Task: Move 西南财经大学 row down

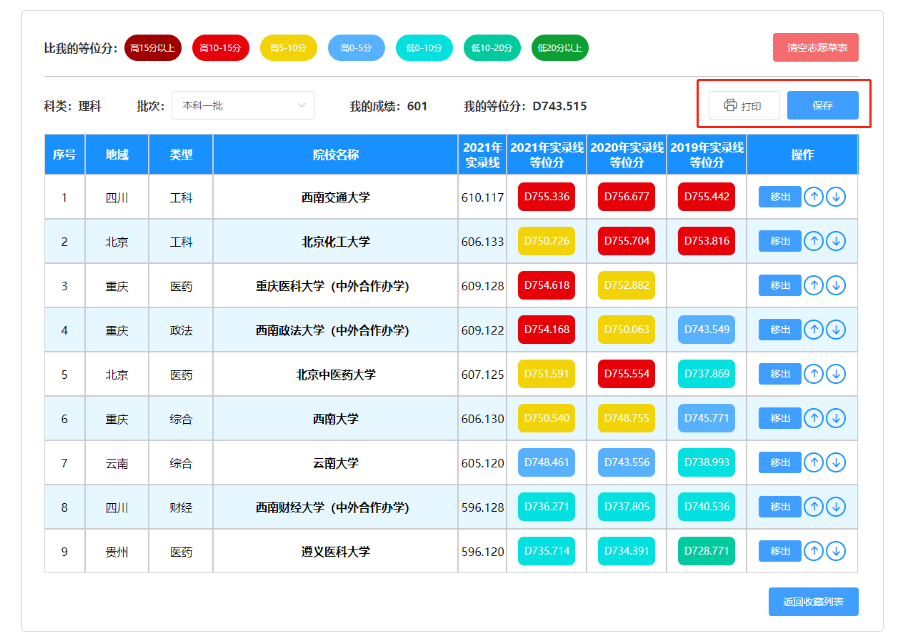Action: [836, 507]
